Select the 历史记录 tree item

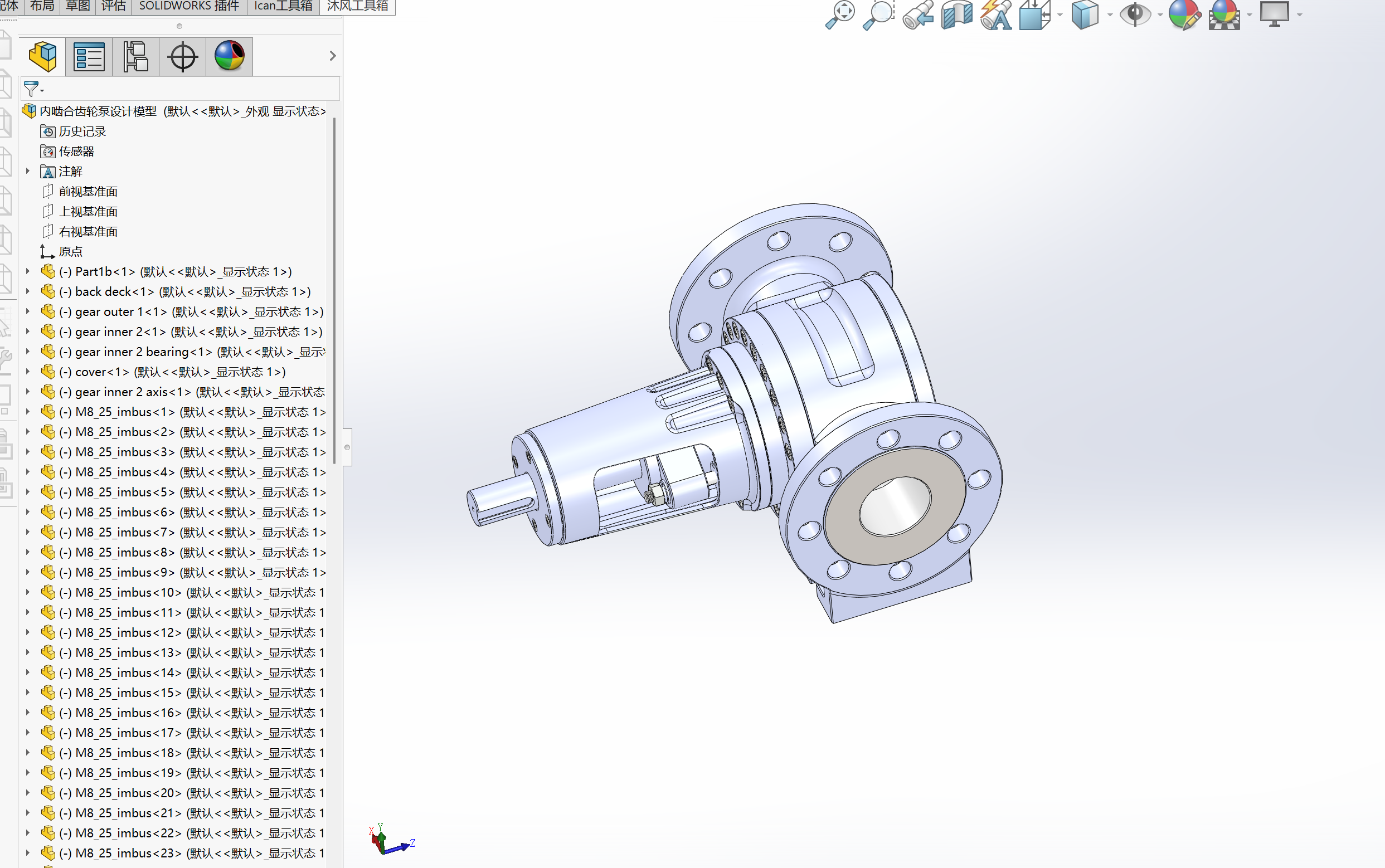click(82, 131)
